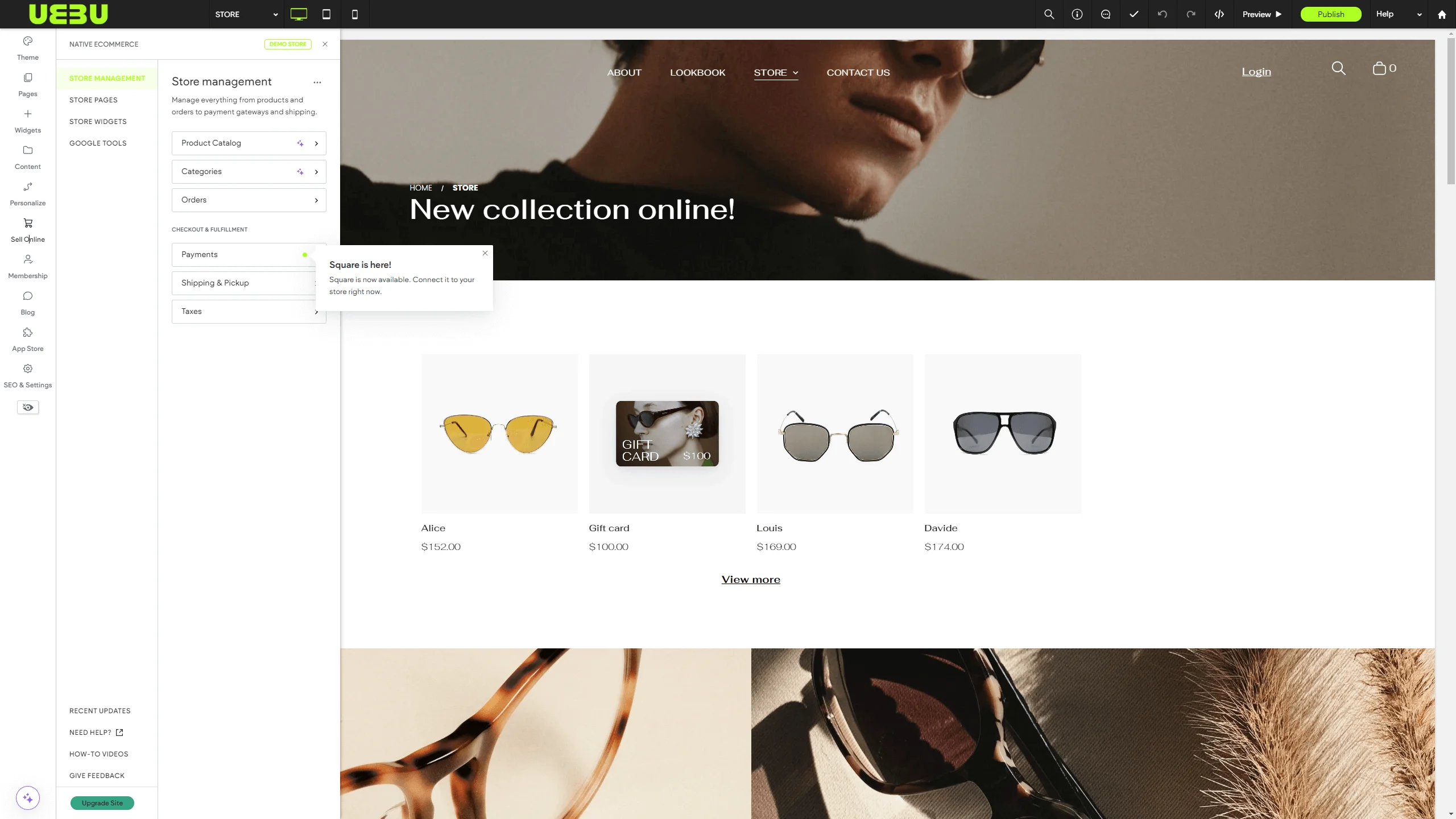Expand the Categories section
Image resolution: width=1456 pixels, height=819 pixels.
click(x=316, y=171)
